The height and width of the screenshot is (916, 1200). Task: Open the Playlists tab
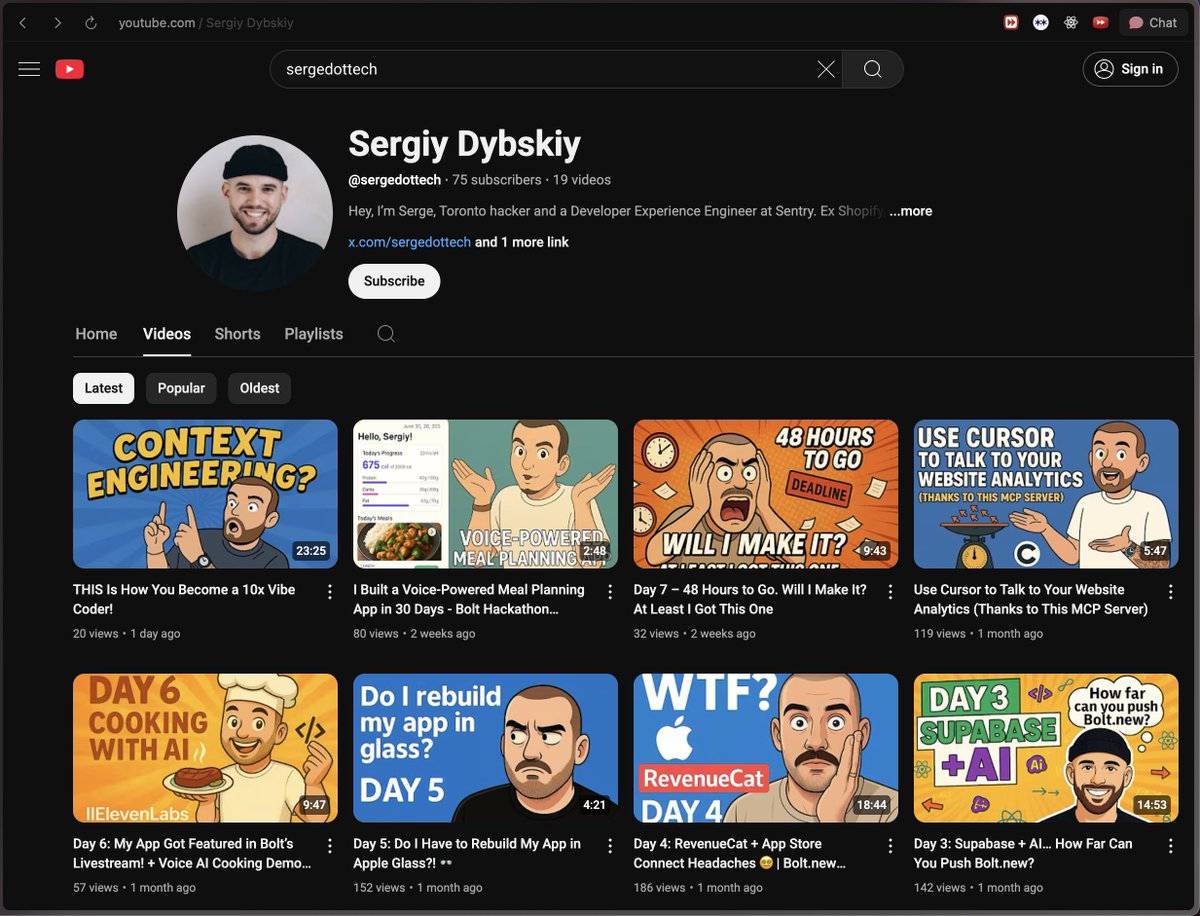[x=313, y=334]
